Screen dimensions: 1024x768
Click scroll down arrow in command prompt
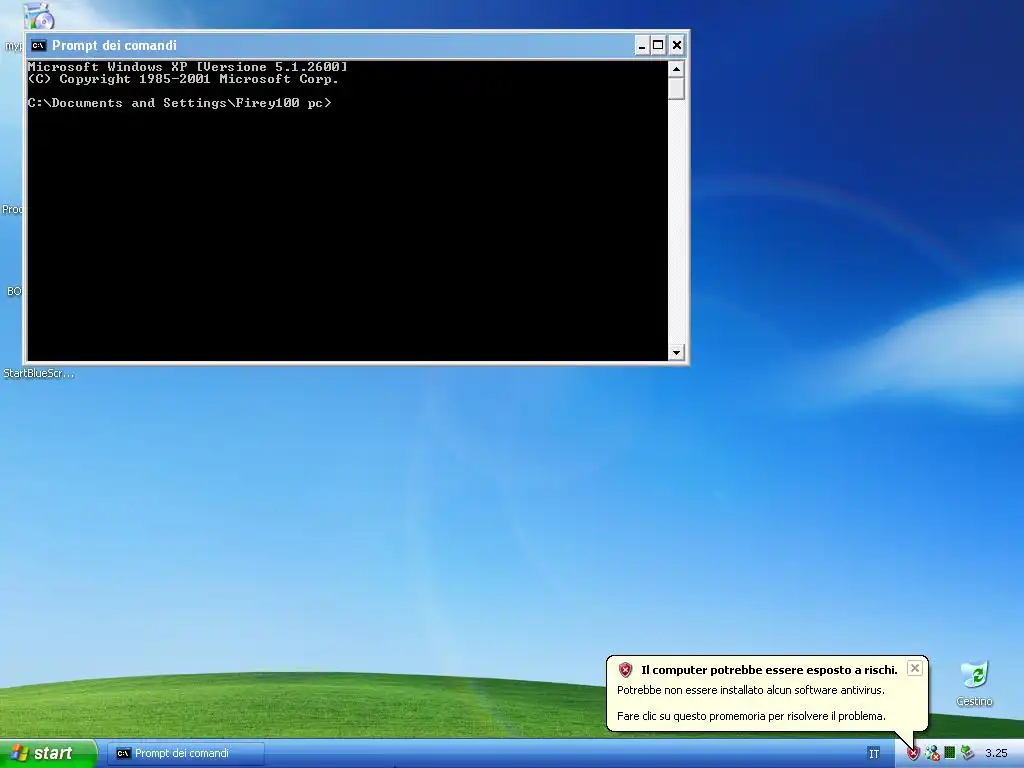(676, 353)
